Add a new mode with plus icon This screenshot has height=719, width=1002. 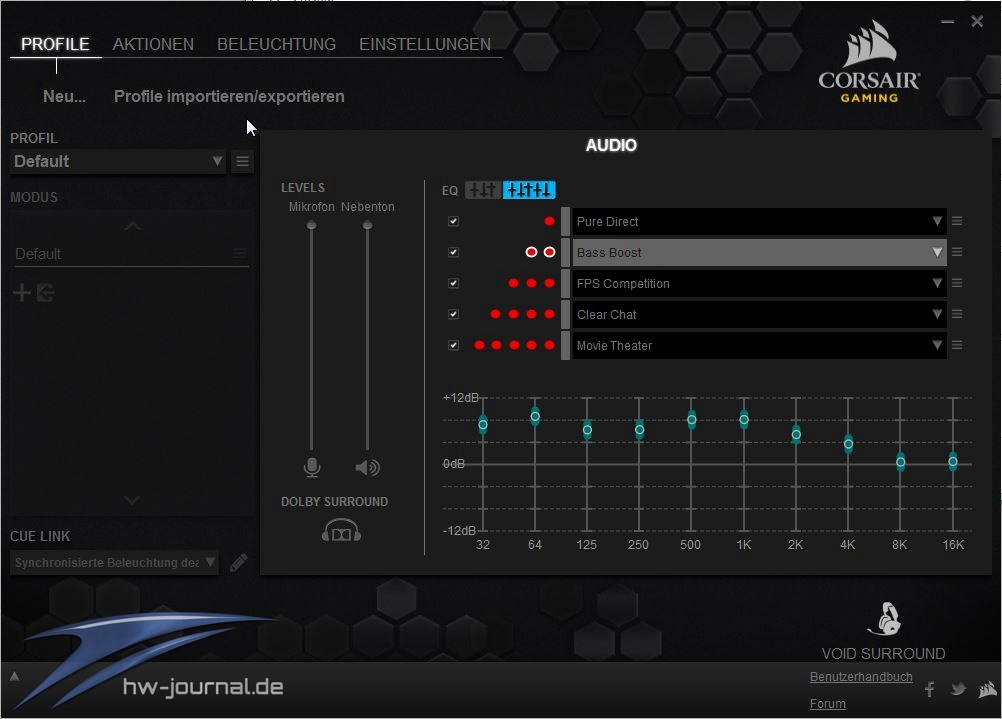tap(22, 293)
